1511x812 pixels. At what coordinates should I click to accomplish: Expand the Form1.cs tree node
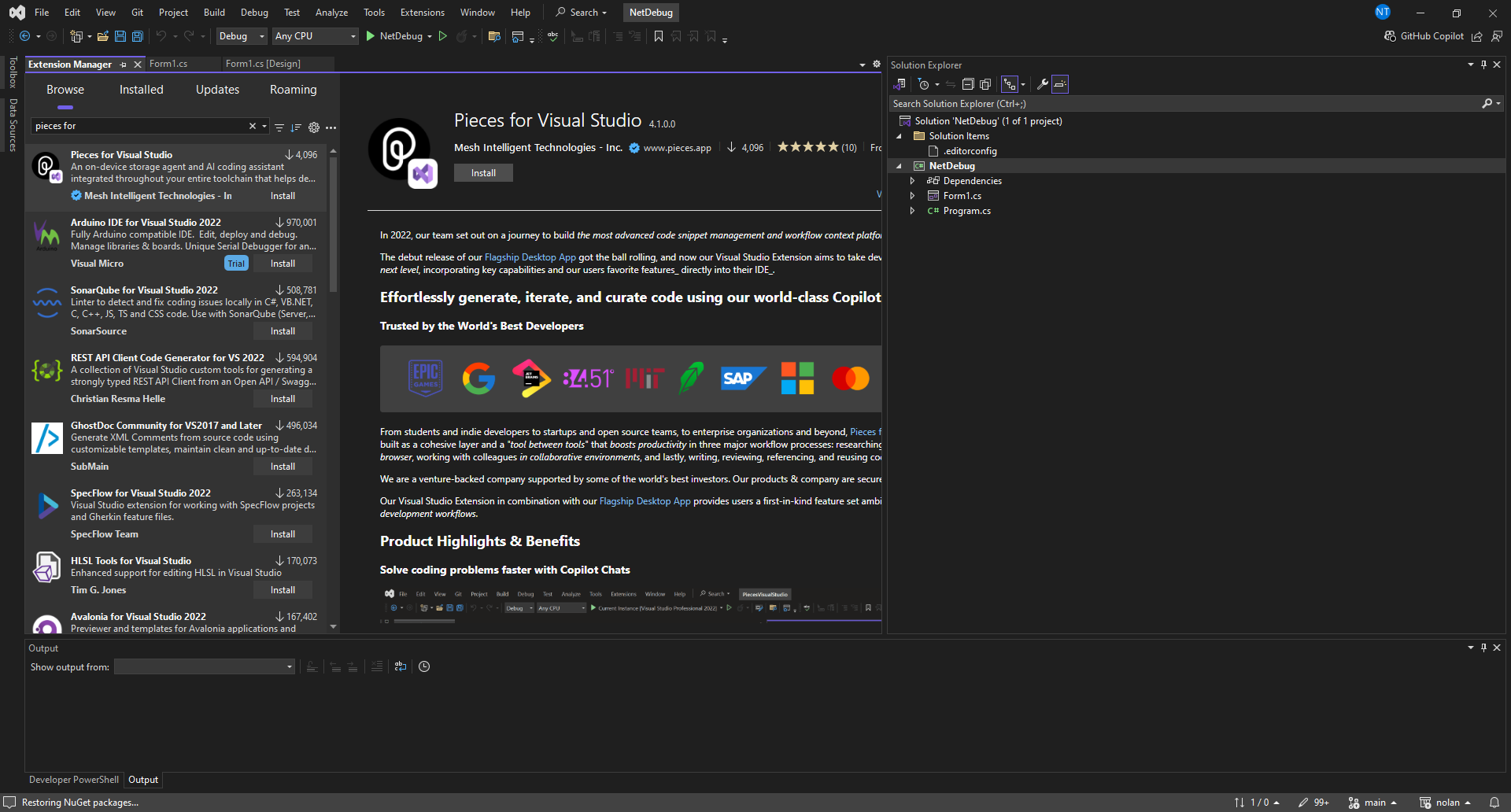coord(912,196)
